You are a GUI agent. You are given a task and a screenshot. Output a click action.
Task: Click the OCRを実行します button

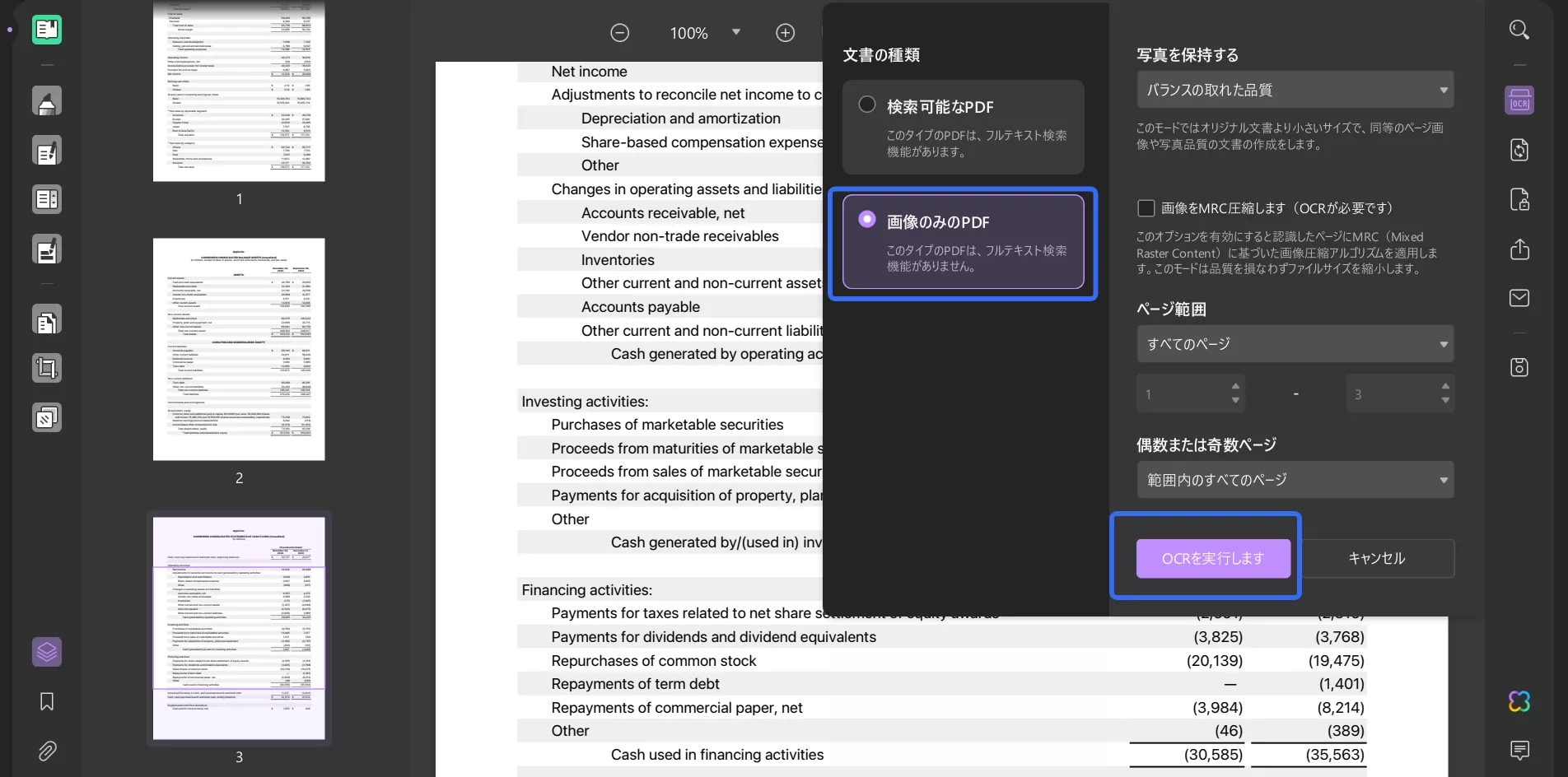pyautogui.click(x=1212, y=559)
